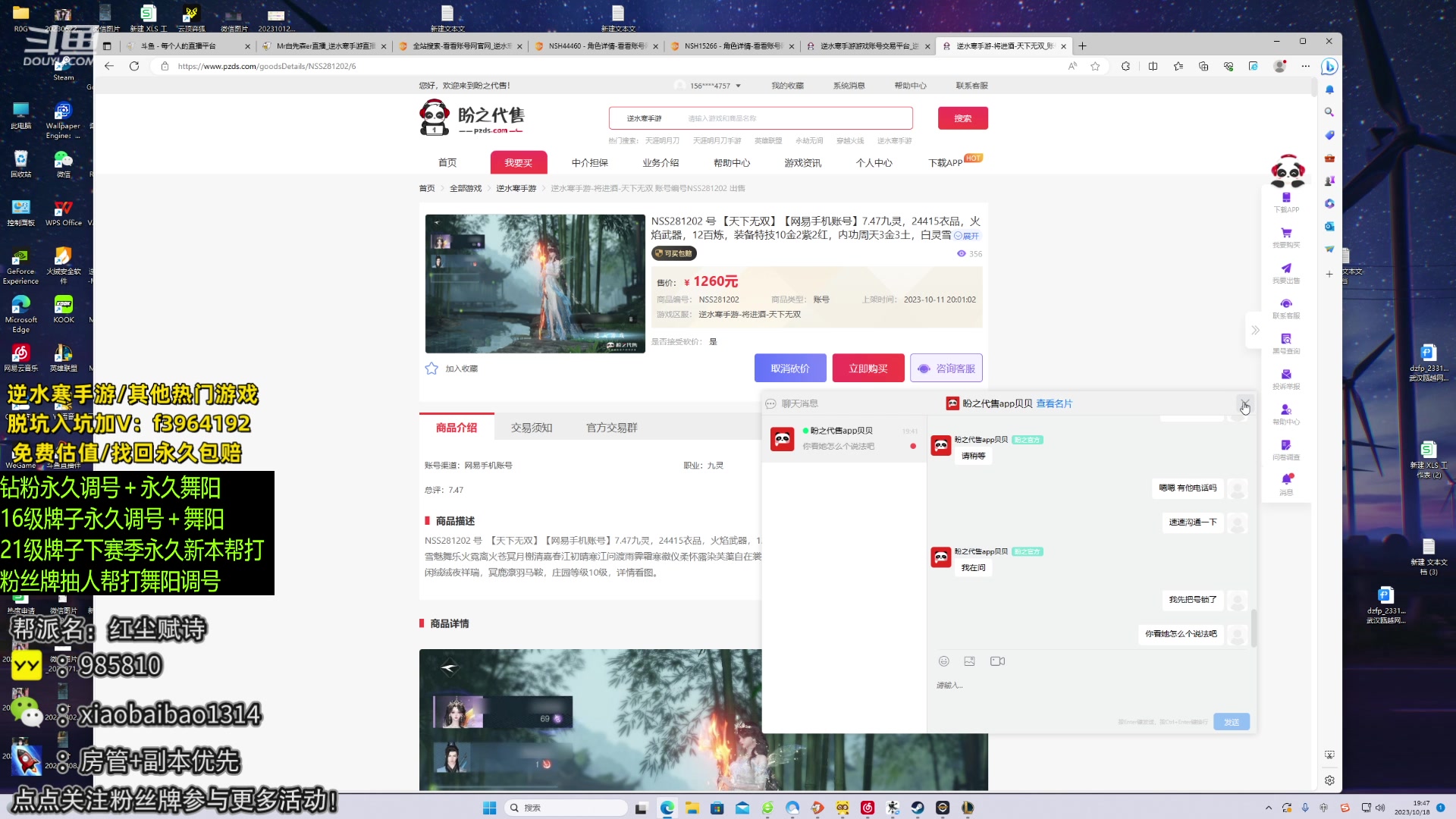Focus the product search input field
The image size is (1456, 819).
click(796, 118)
